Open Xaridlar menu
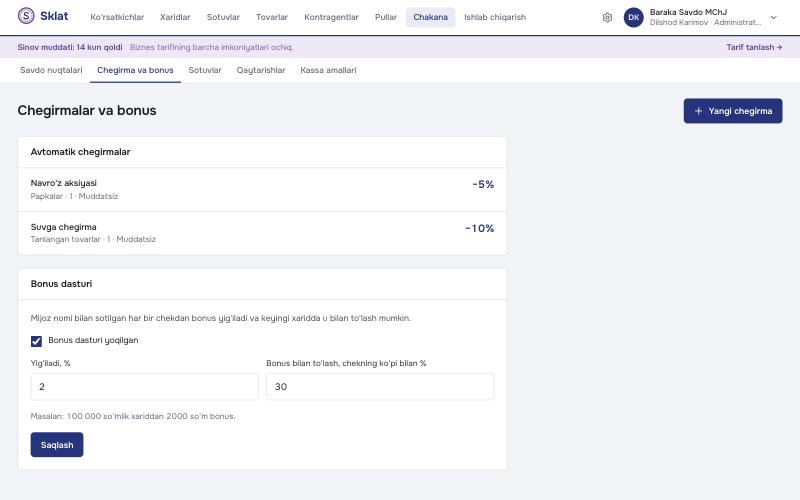800x500 pixels. pos(175,17)
